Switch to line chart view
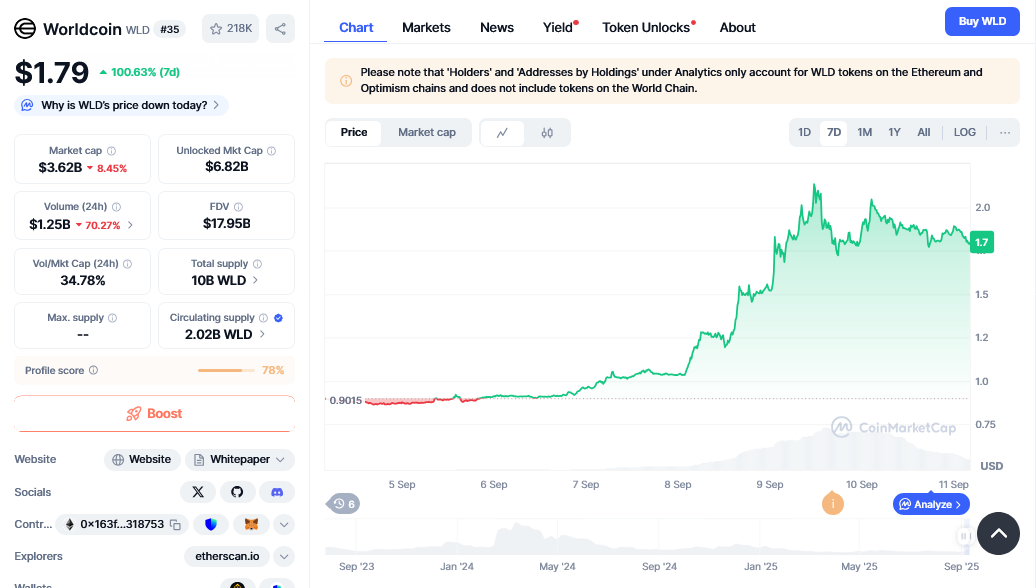Image resolution: width=1036 pixels, height=588 pixels. (x=502, y=133)
